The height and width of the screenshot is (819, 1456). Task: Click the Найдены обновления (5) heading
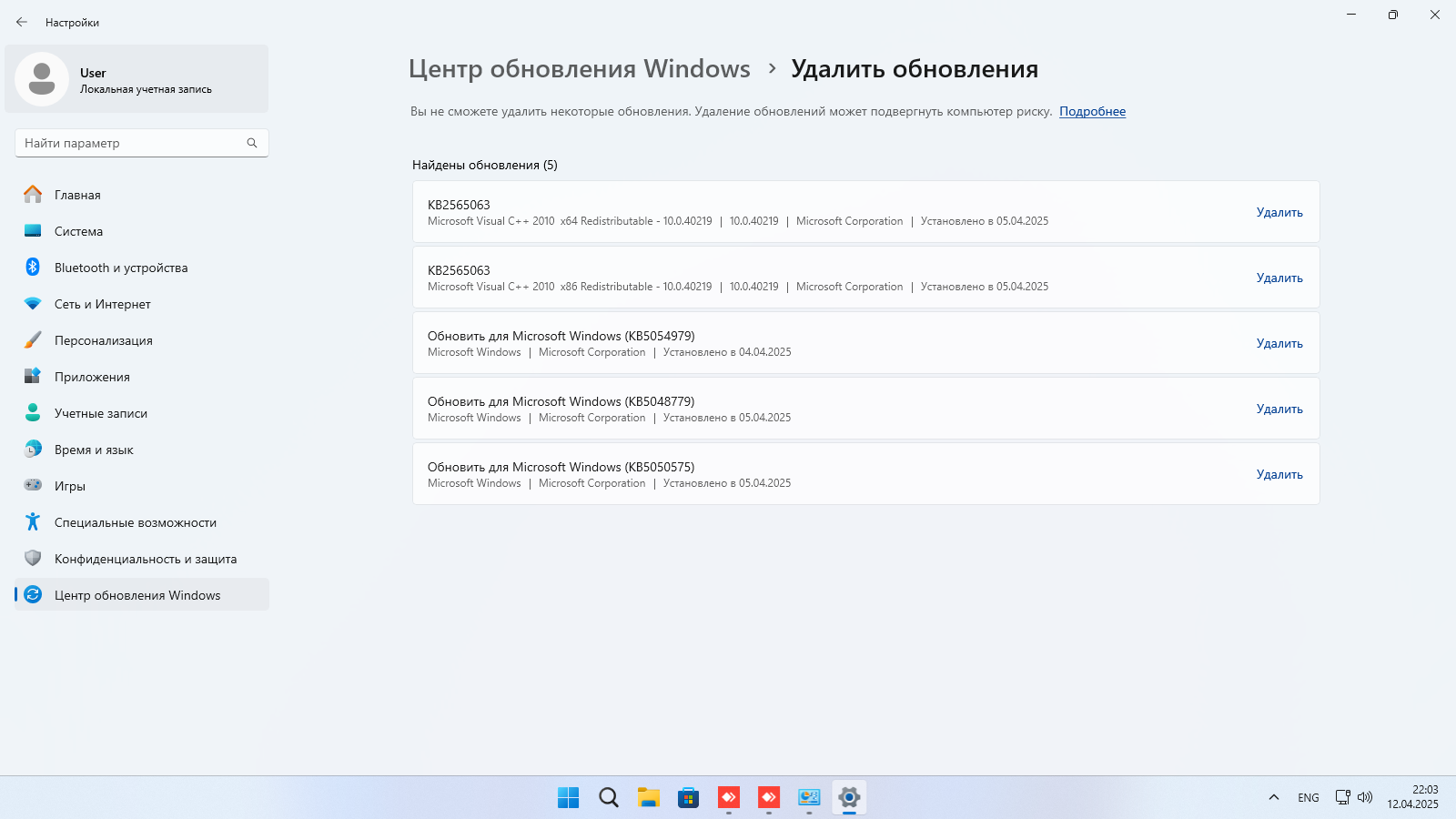click(x=485, y=165)
